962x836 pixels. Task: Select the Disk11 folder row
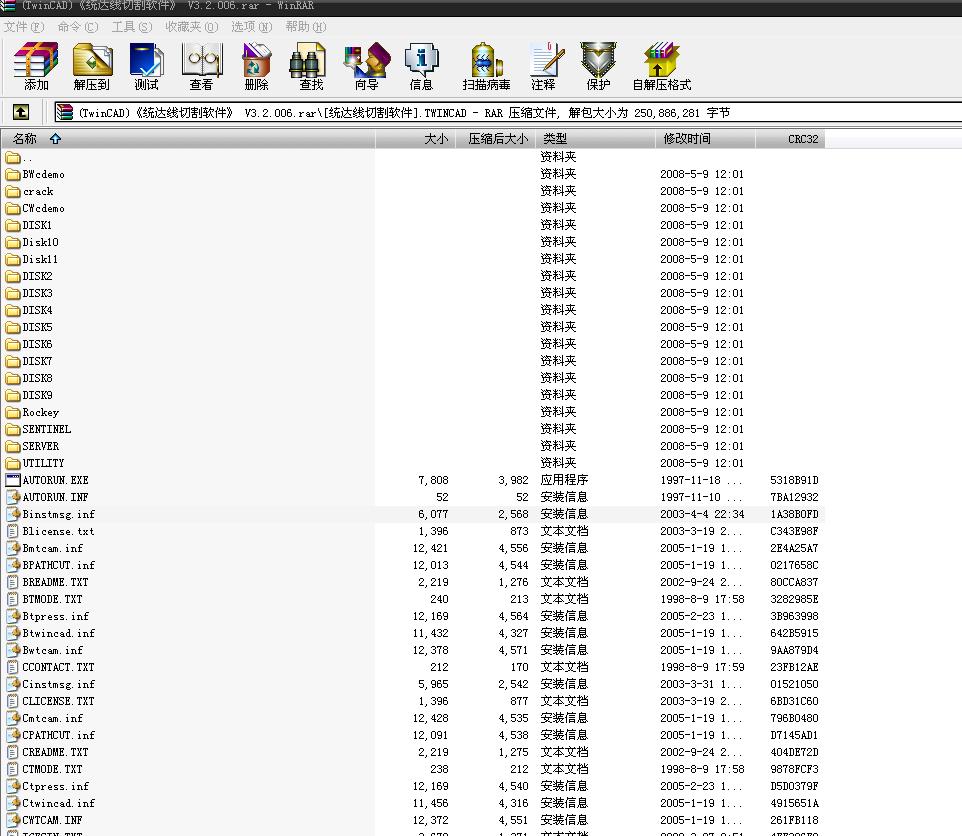412,259
